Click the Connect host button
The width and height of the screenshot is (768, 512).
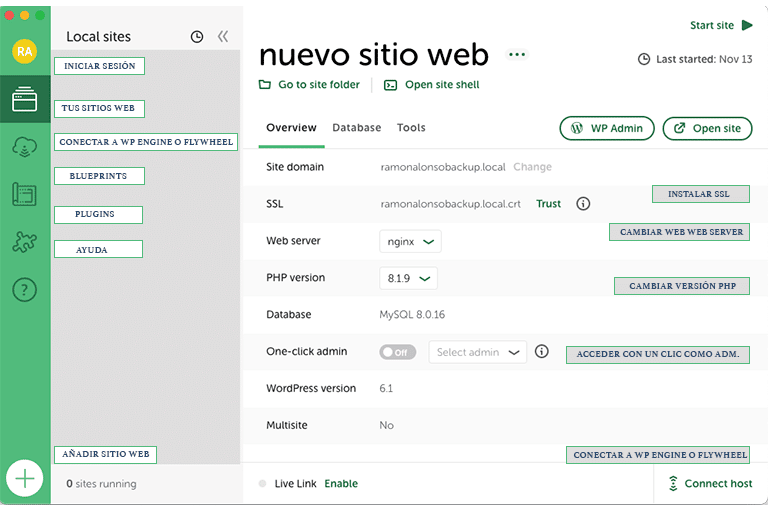(x=710, y=484)
